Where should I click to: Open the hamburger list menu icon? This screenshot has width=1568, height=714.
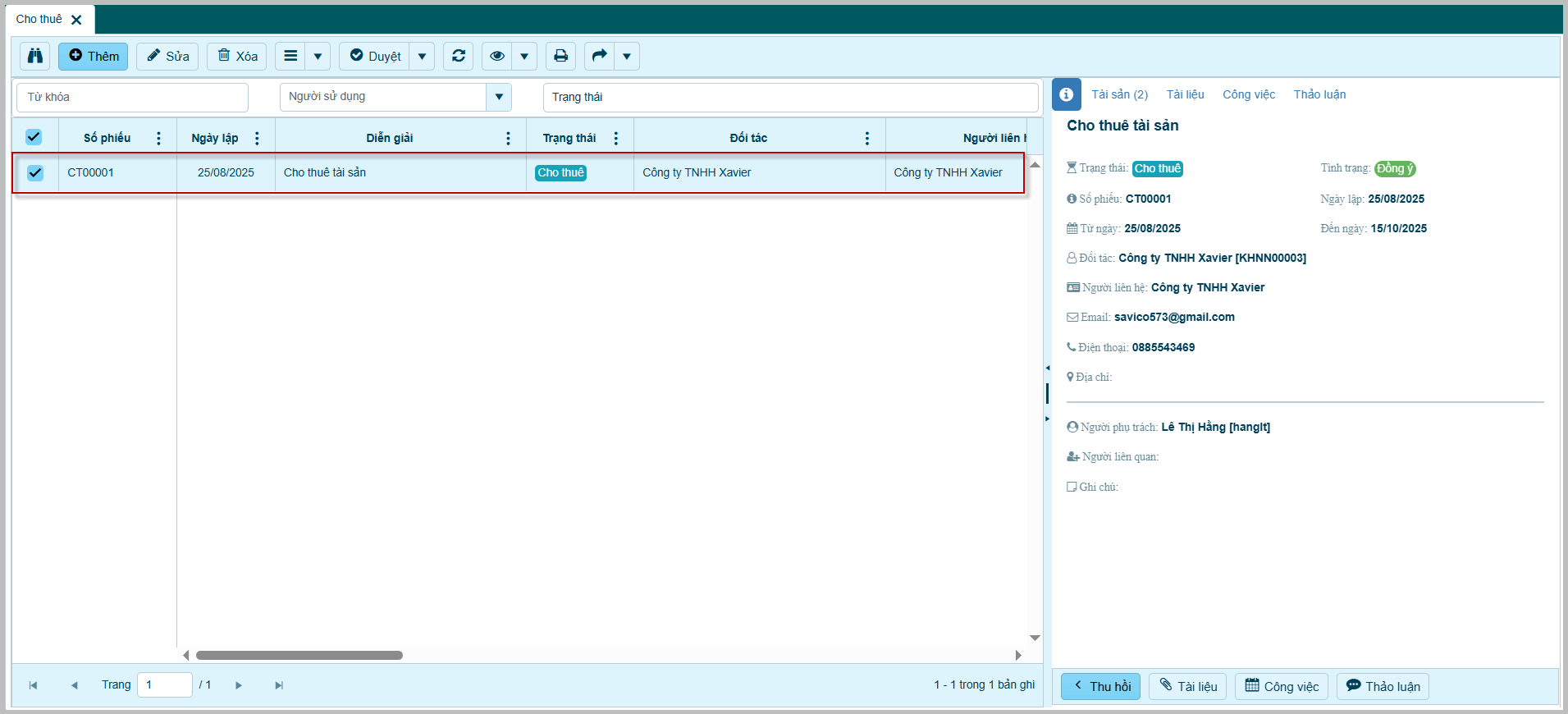pyautogui.click(x=290, y=56)
